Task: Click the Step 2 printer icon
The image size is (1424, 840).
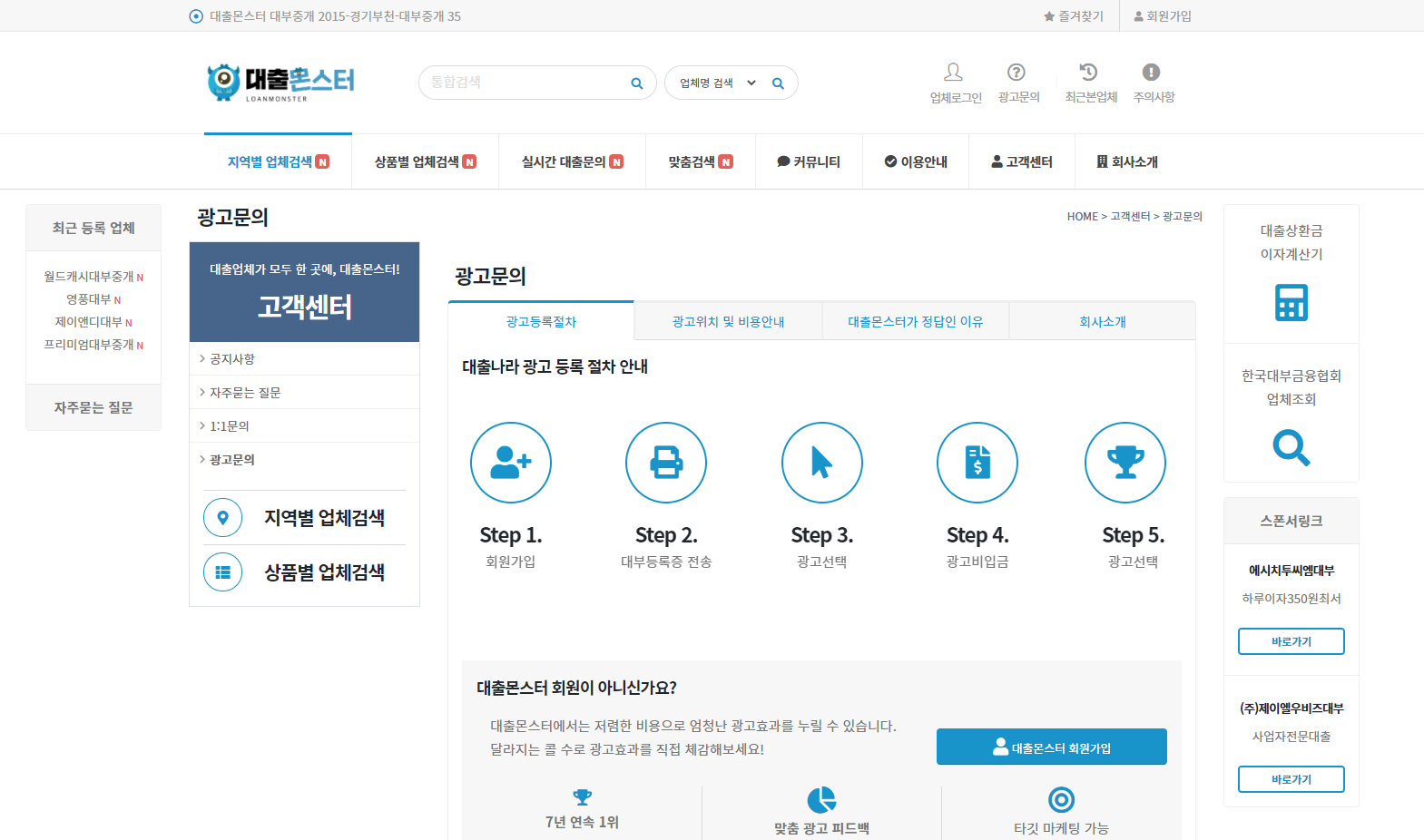Action: click(666, 463)
